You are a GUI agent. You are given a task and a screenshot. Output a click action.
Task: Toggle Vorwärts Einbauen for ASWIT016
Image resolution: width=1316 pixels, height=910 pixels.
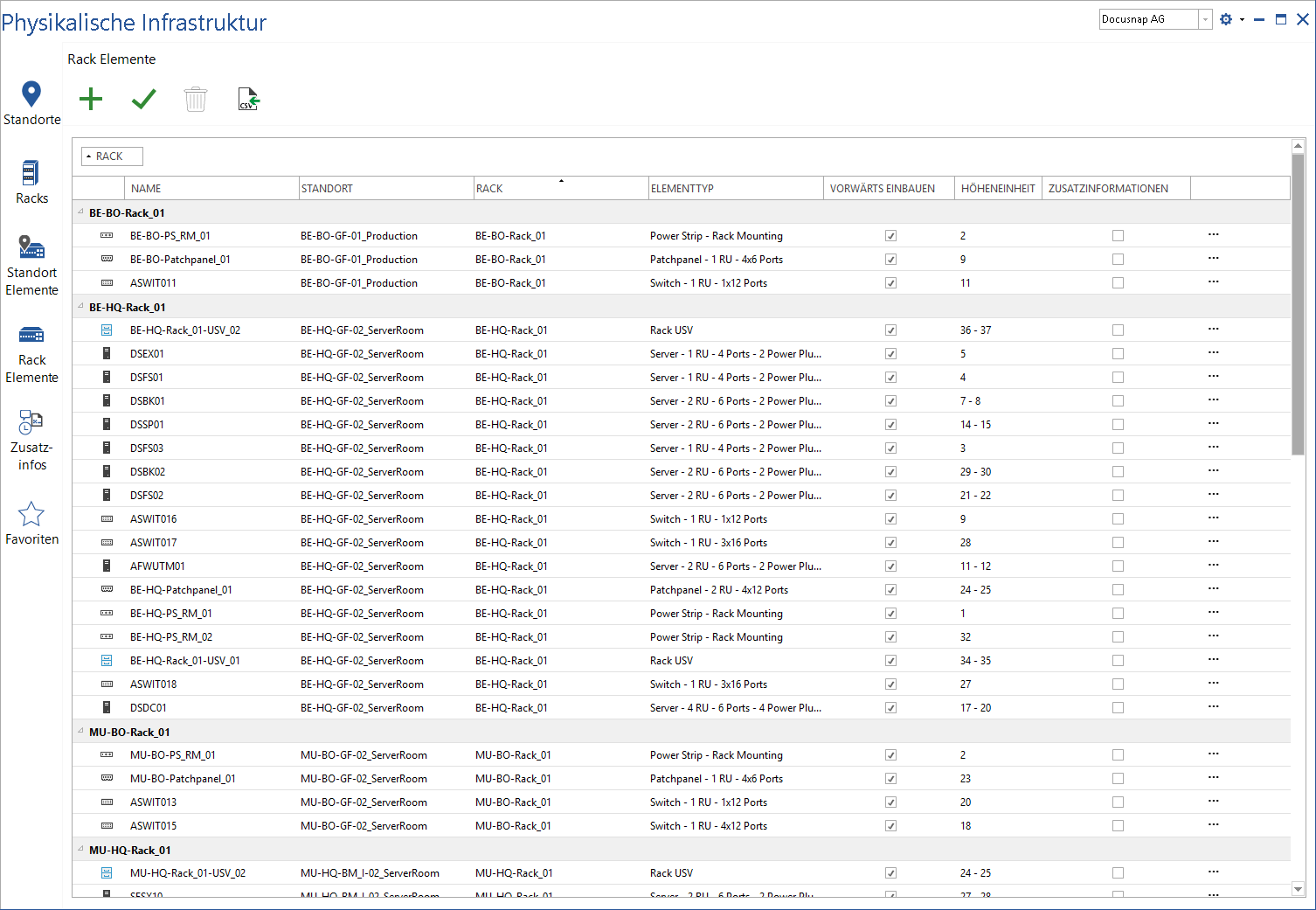890,518
